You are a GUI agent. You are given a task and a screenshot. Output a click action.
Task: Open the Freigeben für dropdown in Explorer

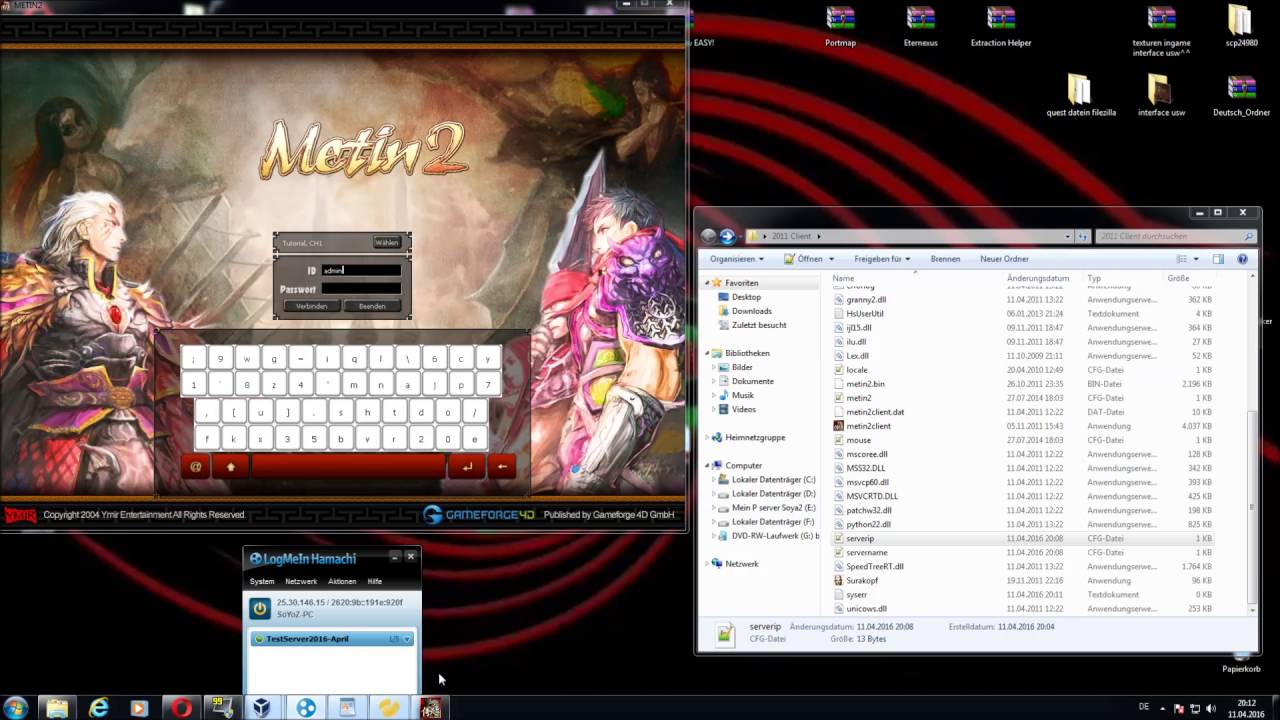coord(882,259)
